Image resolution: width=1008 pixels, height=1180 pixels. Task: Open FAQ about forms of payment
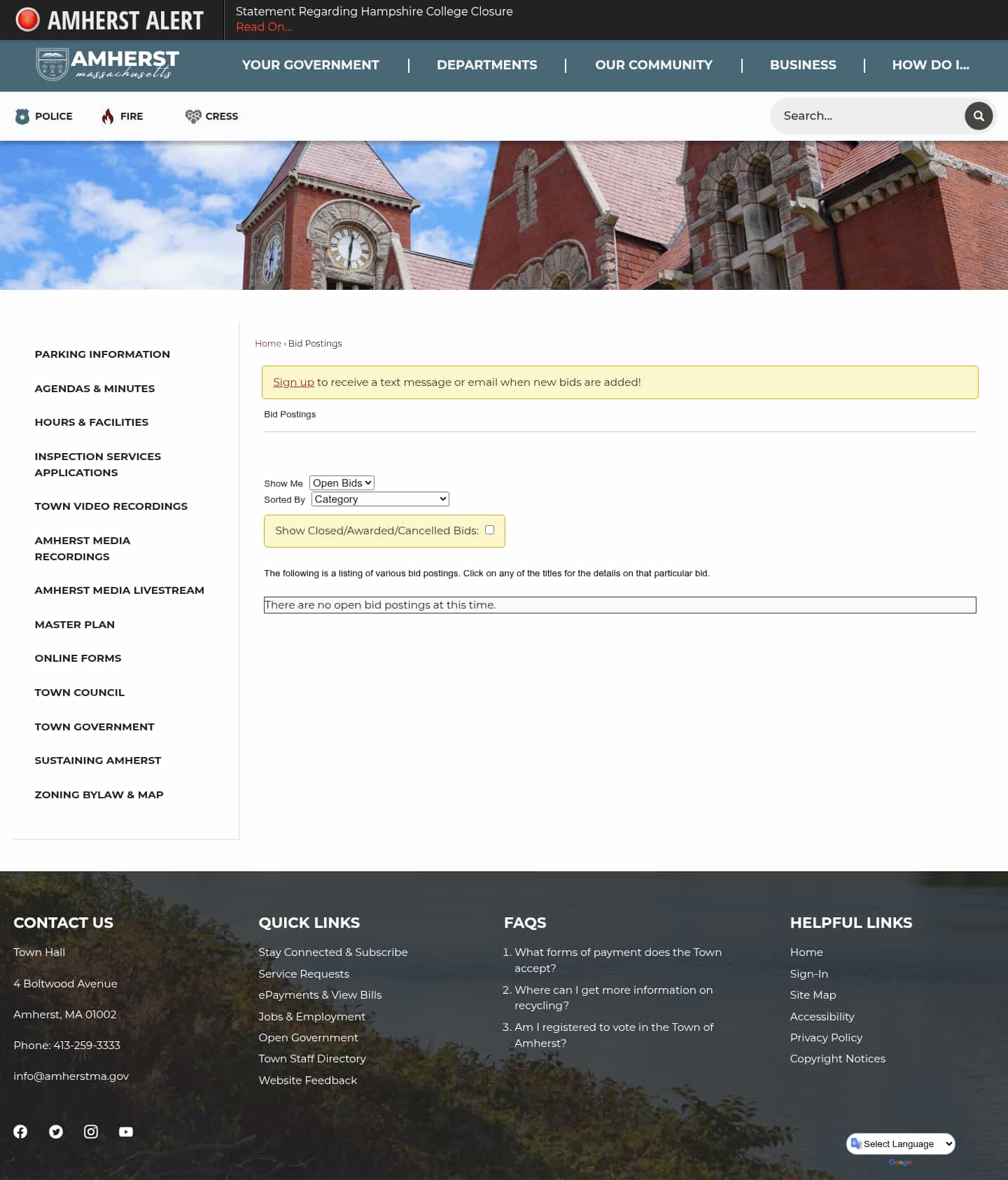(x=618, y=960)
